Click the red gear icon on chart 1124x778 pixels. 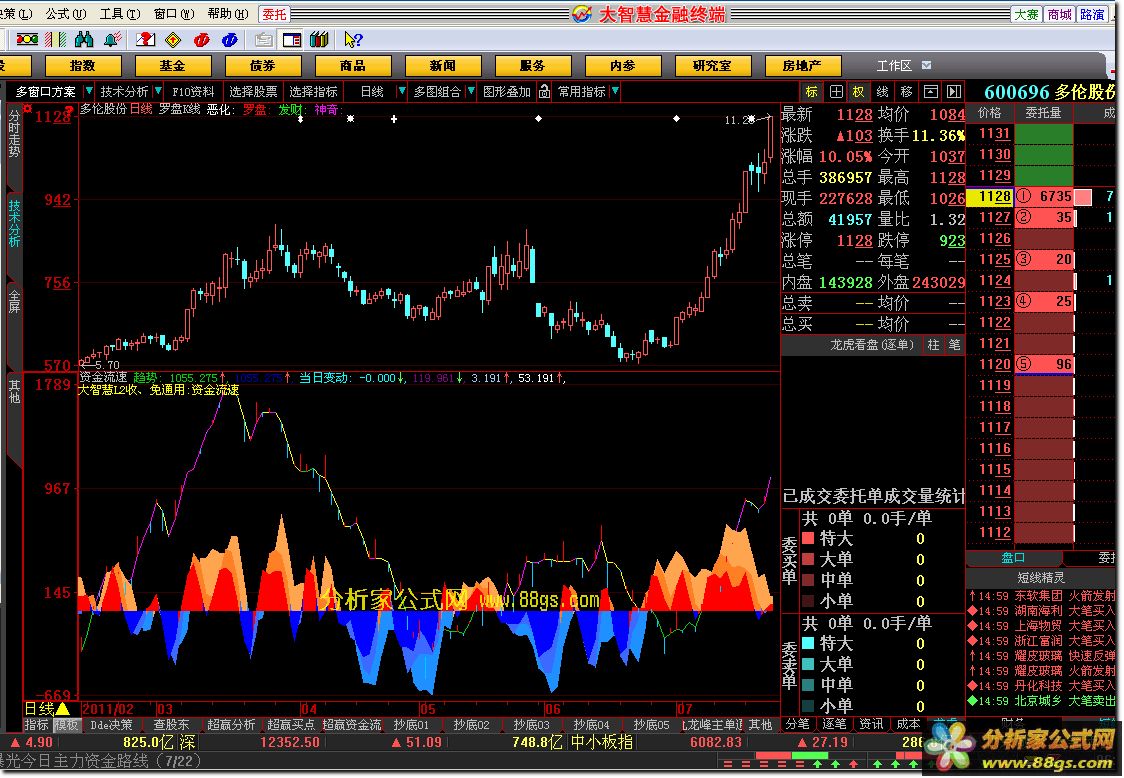point(27,108)
